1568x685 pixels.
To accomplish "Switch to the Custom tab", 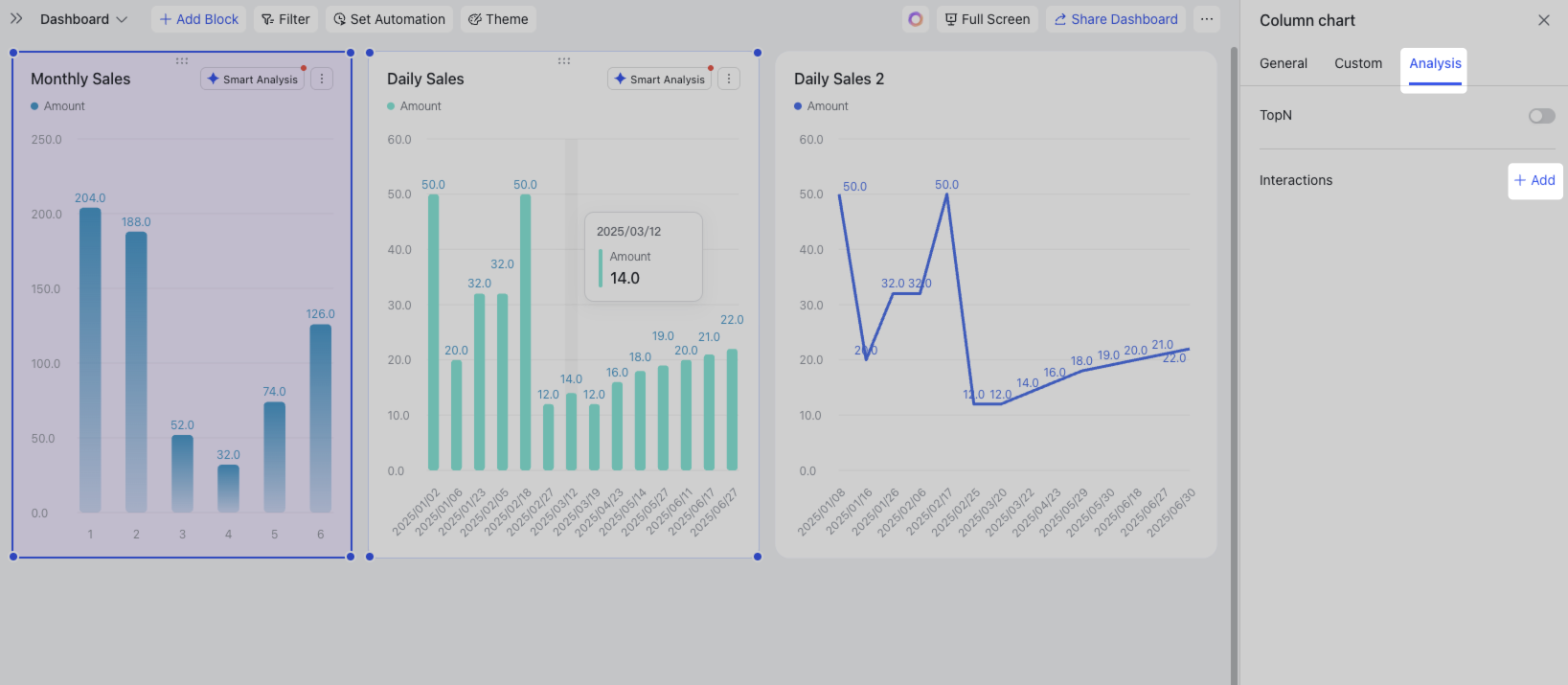I will [x=1358, y=63].
